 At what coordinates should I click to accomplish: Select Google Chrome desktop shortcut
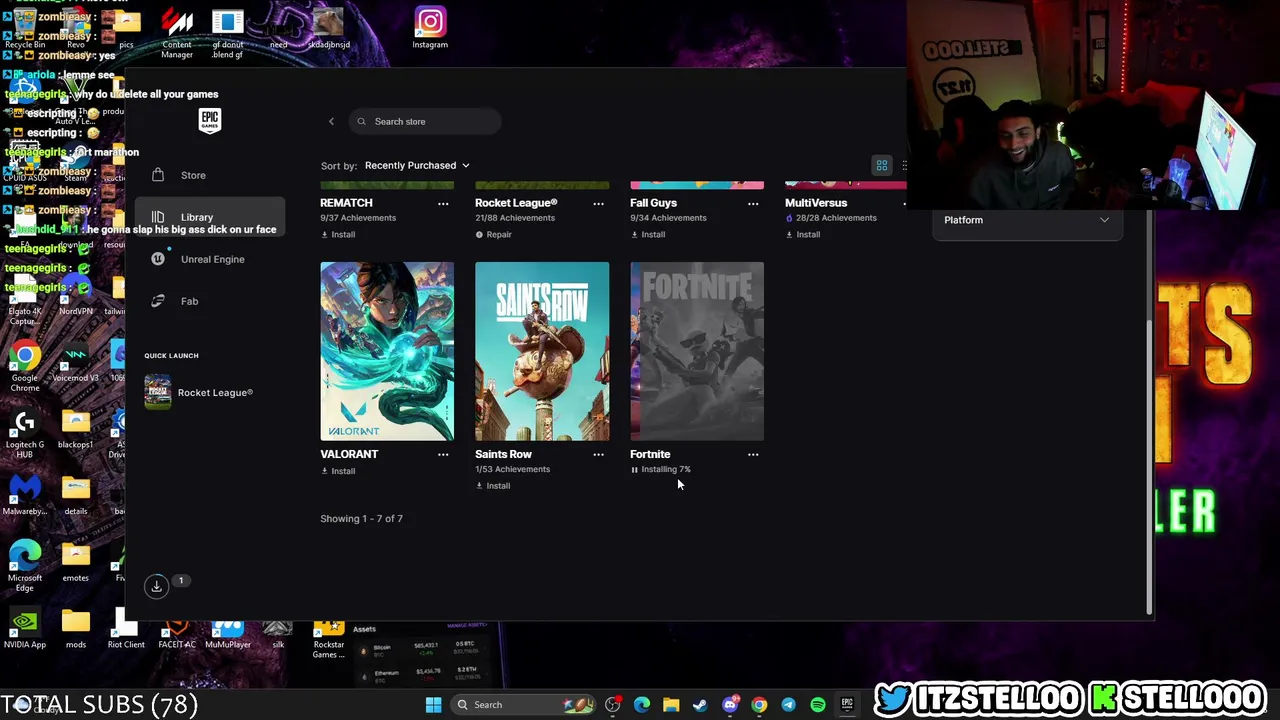[x=25, y=366]
